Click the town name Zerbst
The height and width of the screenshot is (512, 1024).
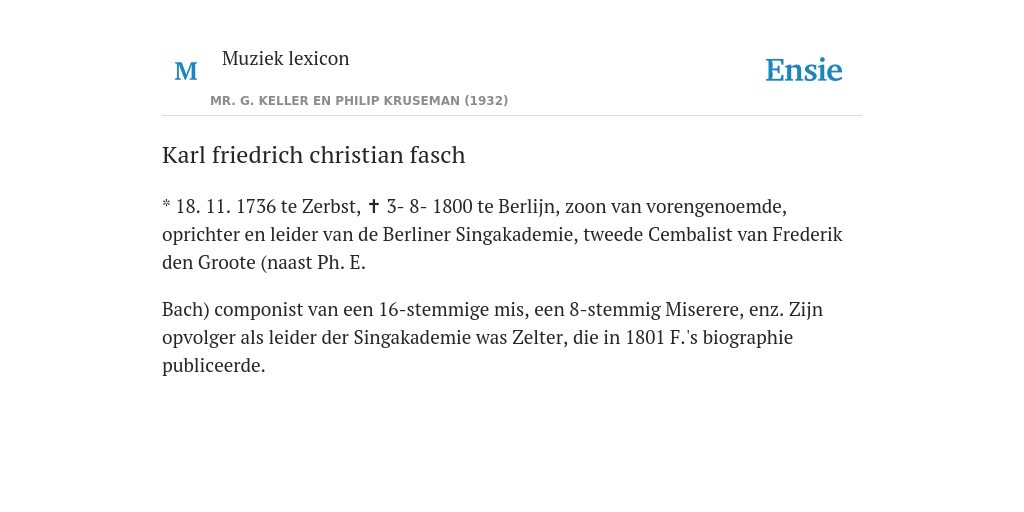331,207
